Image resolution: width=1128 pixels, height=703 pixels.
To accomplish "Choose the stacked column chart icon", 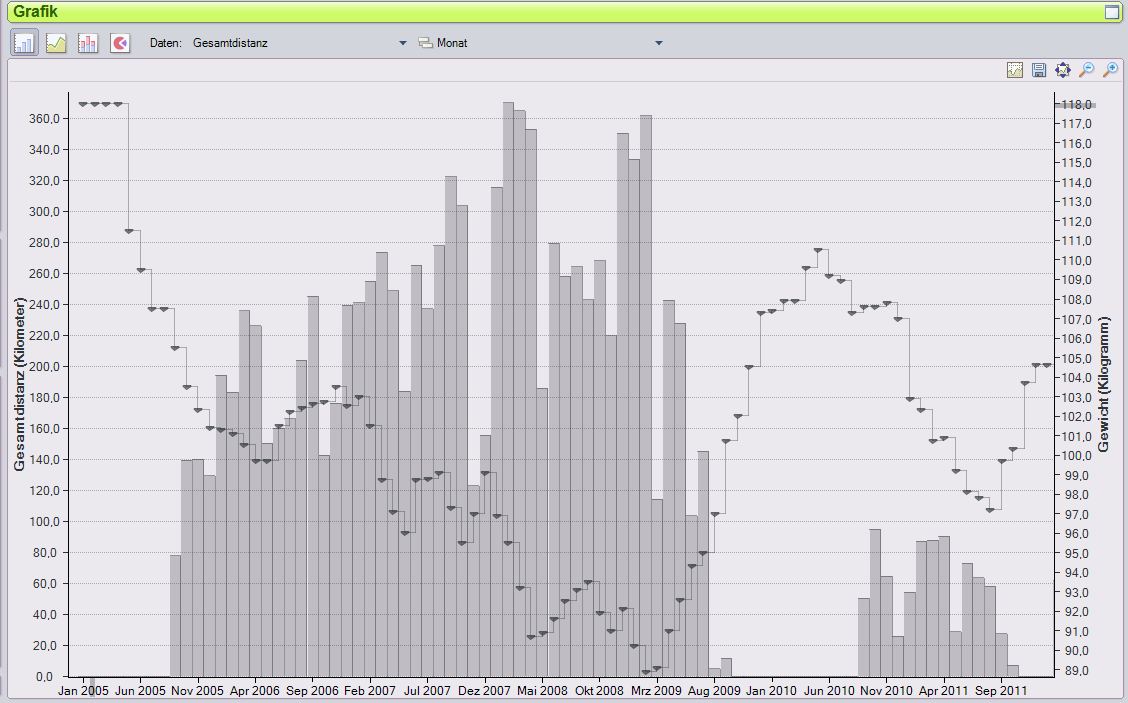I will click(88, 43).
